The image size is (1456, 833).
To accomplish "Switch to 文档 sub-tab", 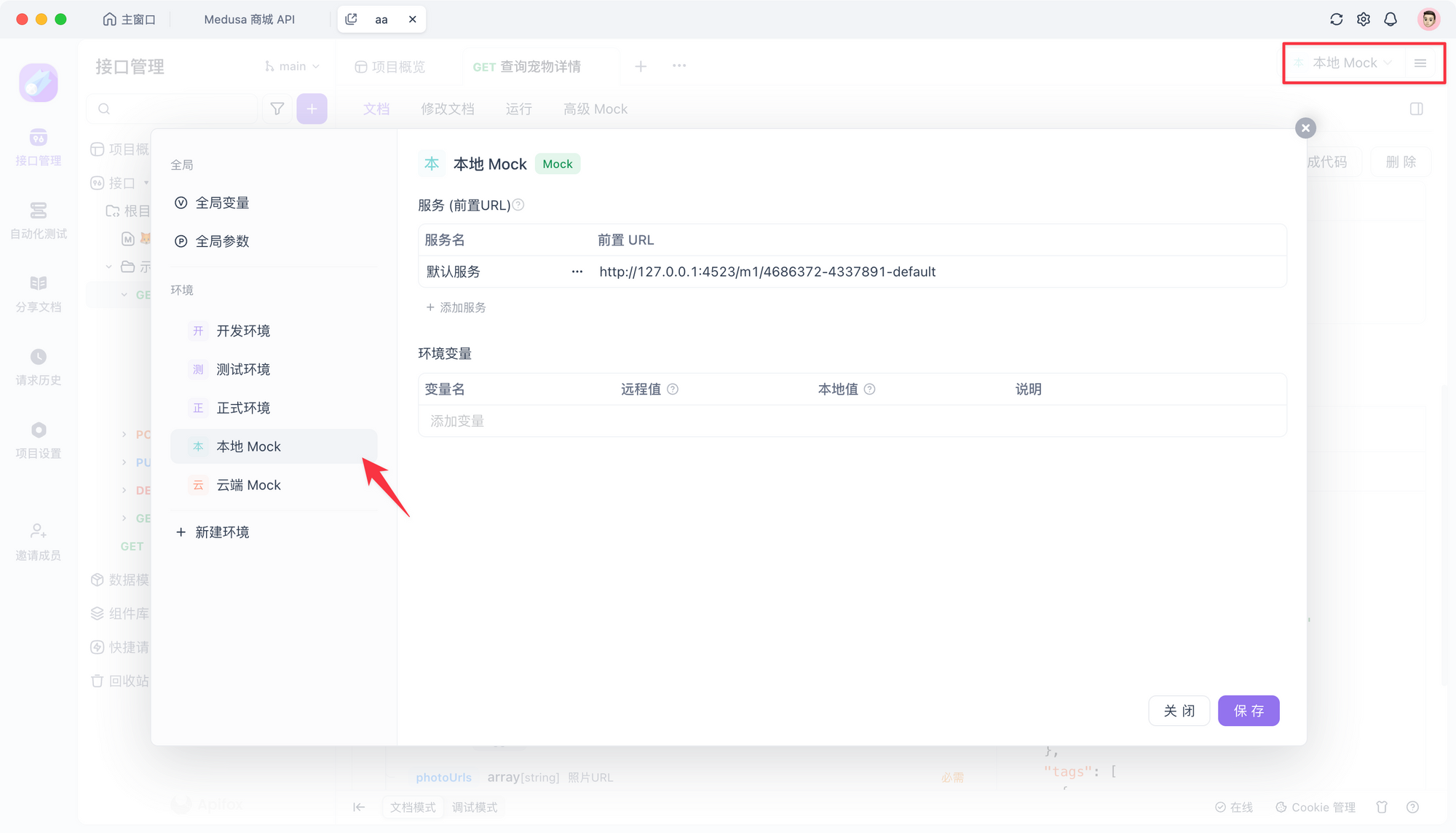I will (376, 109).
